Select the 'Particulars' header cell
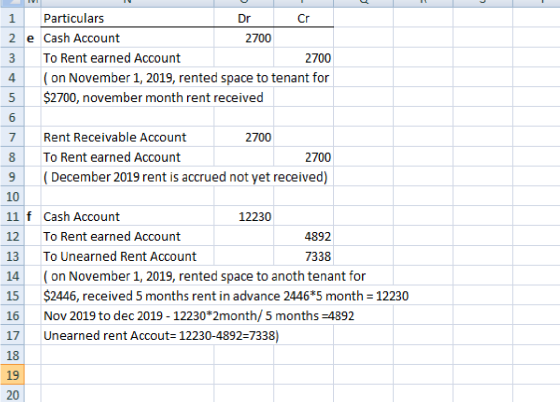The width and height of the screenshot is (560, 402). pyautogui.click(x=128, y=18)
